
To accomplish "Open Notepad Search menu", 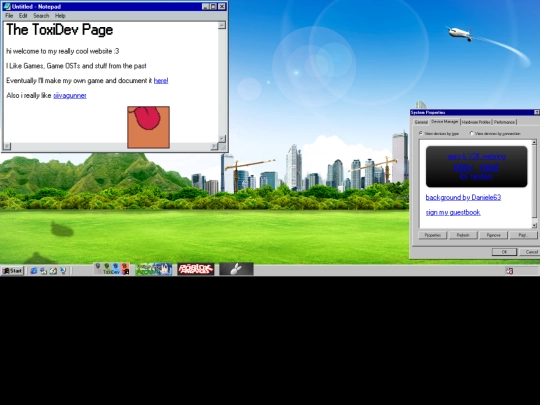I will coord(41,15).
